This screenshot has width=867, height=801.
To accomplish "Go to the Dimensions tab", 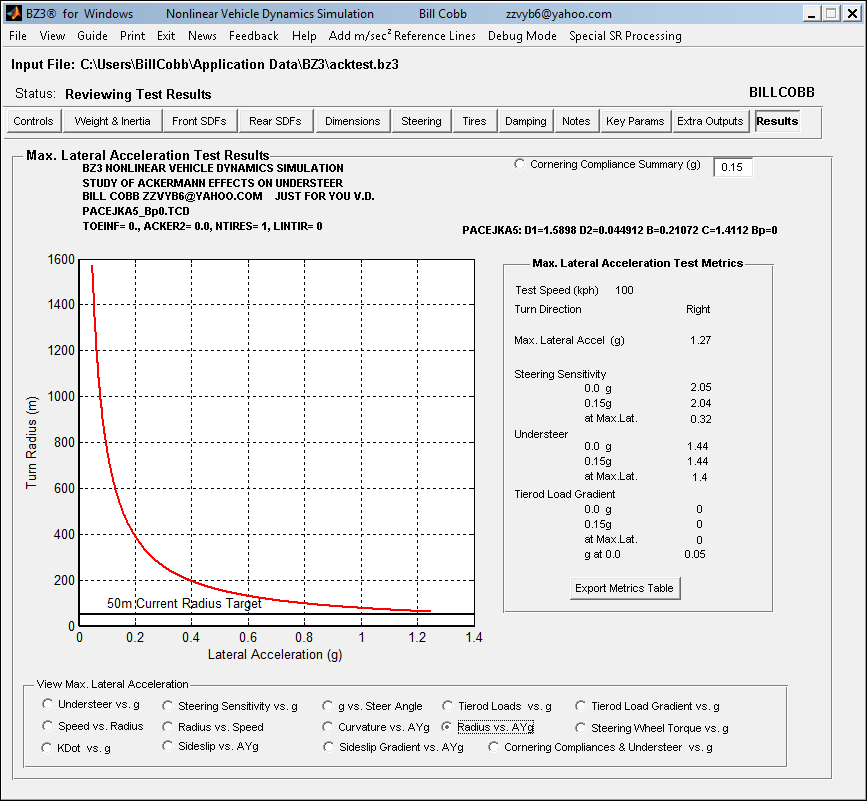I will click(353, 121).
